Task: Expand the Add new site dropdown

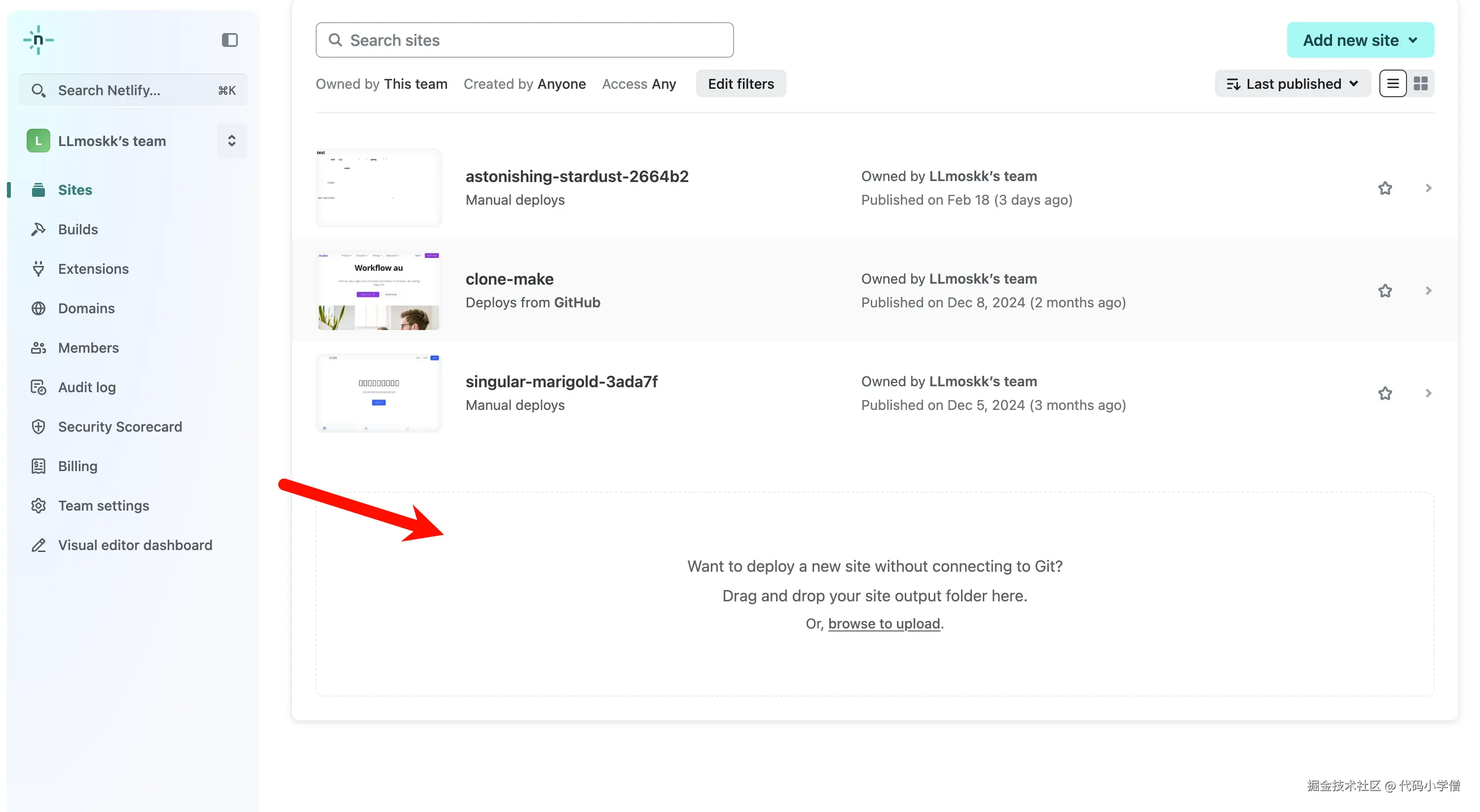Action: pos(1360,40)
